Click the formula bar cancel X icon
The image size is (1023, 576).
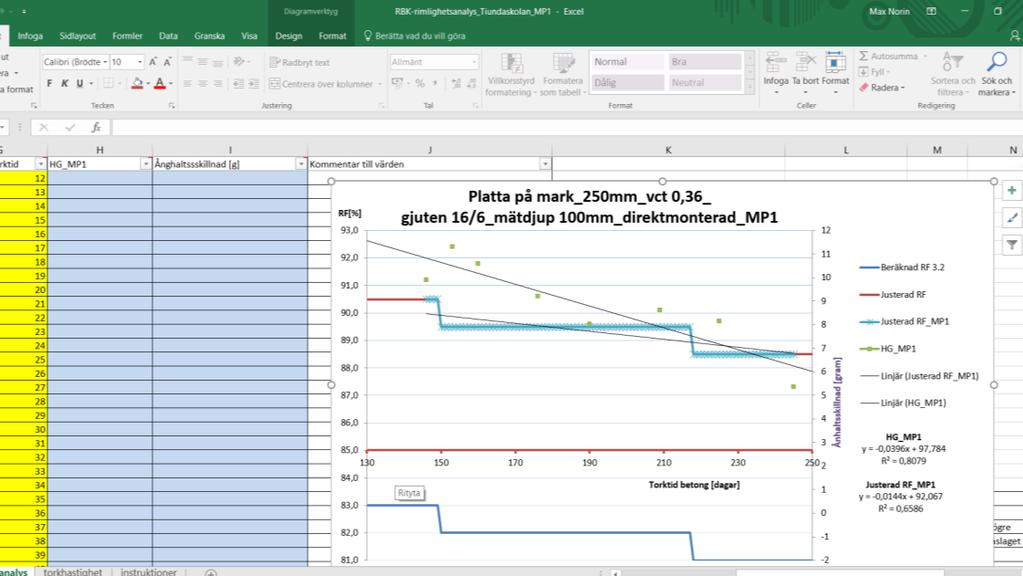click(44, 127)
